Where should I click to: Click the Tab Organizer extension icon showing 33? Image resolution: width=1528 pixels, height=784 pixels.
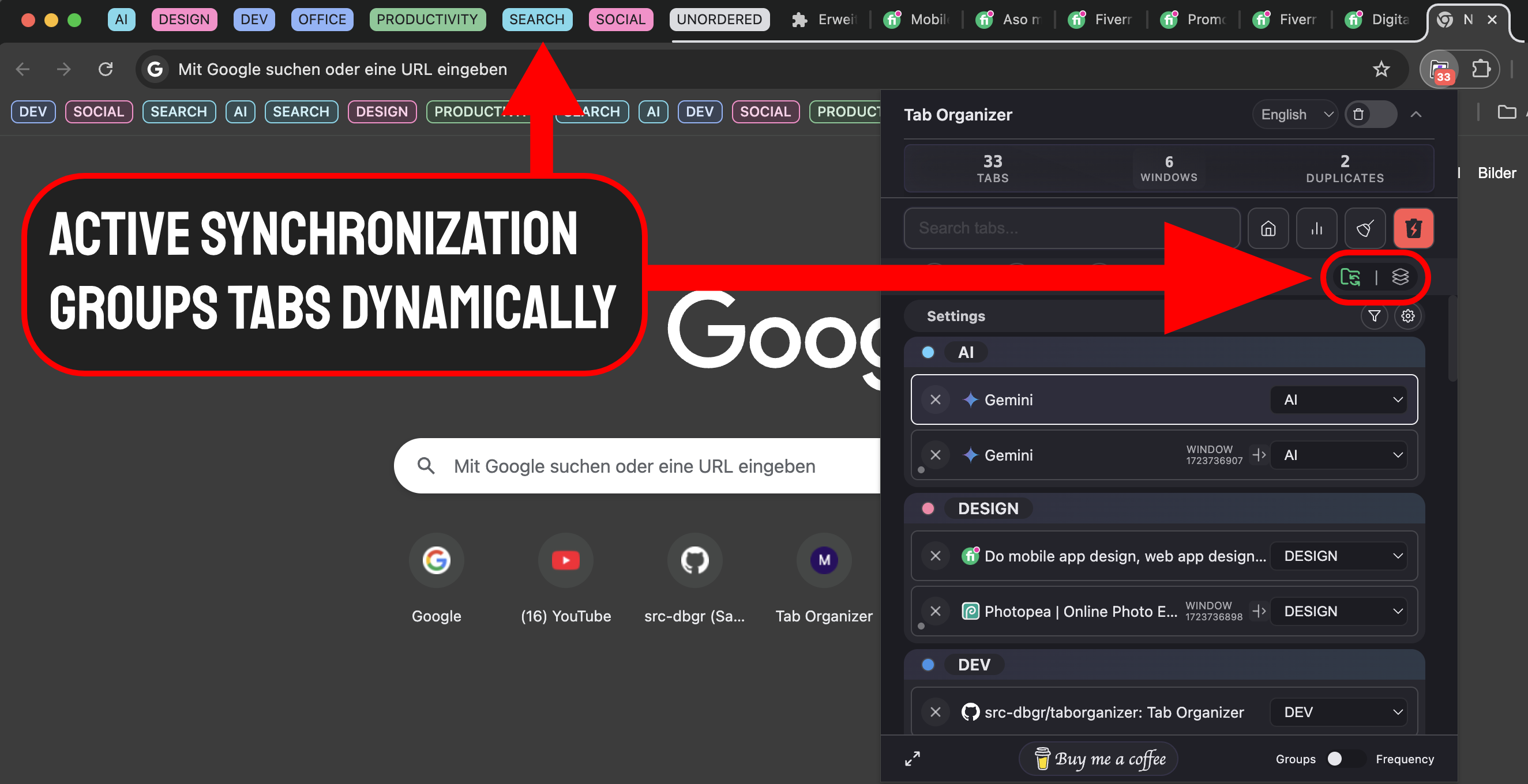(1440, 69)
